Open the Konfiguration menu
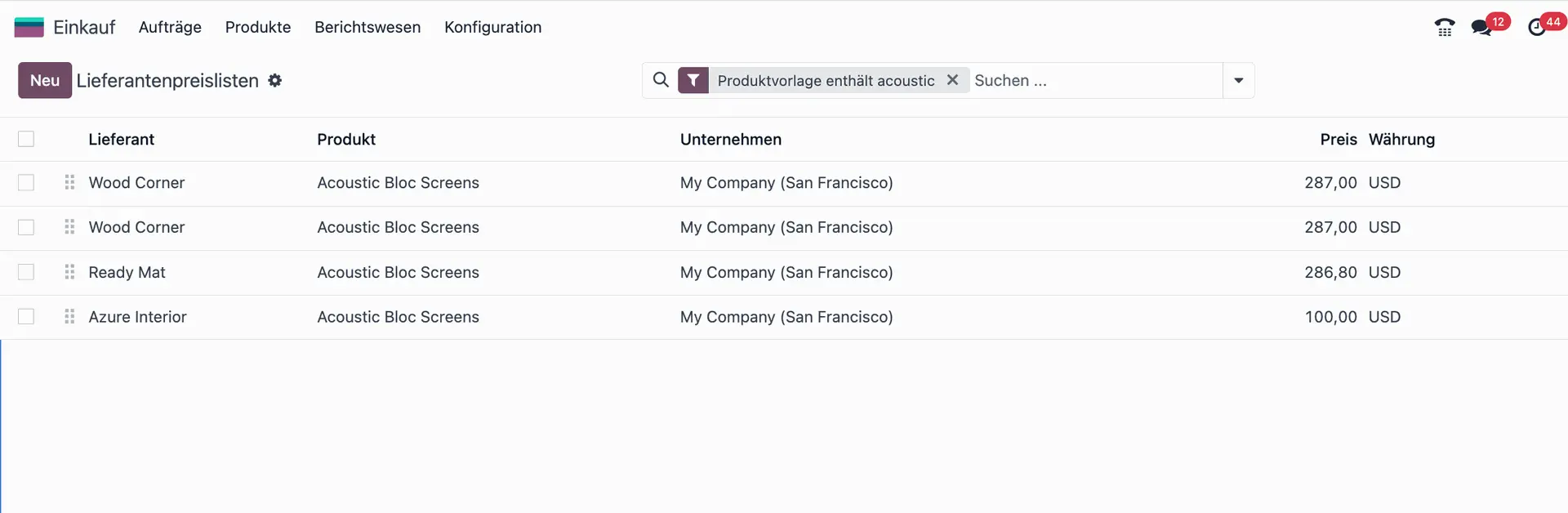Image resolution: width=1568 pixels, height=513 pixels. 492,27
